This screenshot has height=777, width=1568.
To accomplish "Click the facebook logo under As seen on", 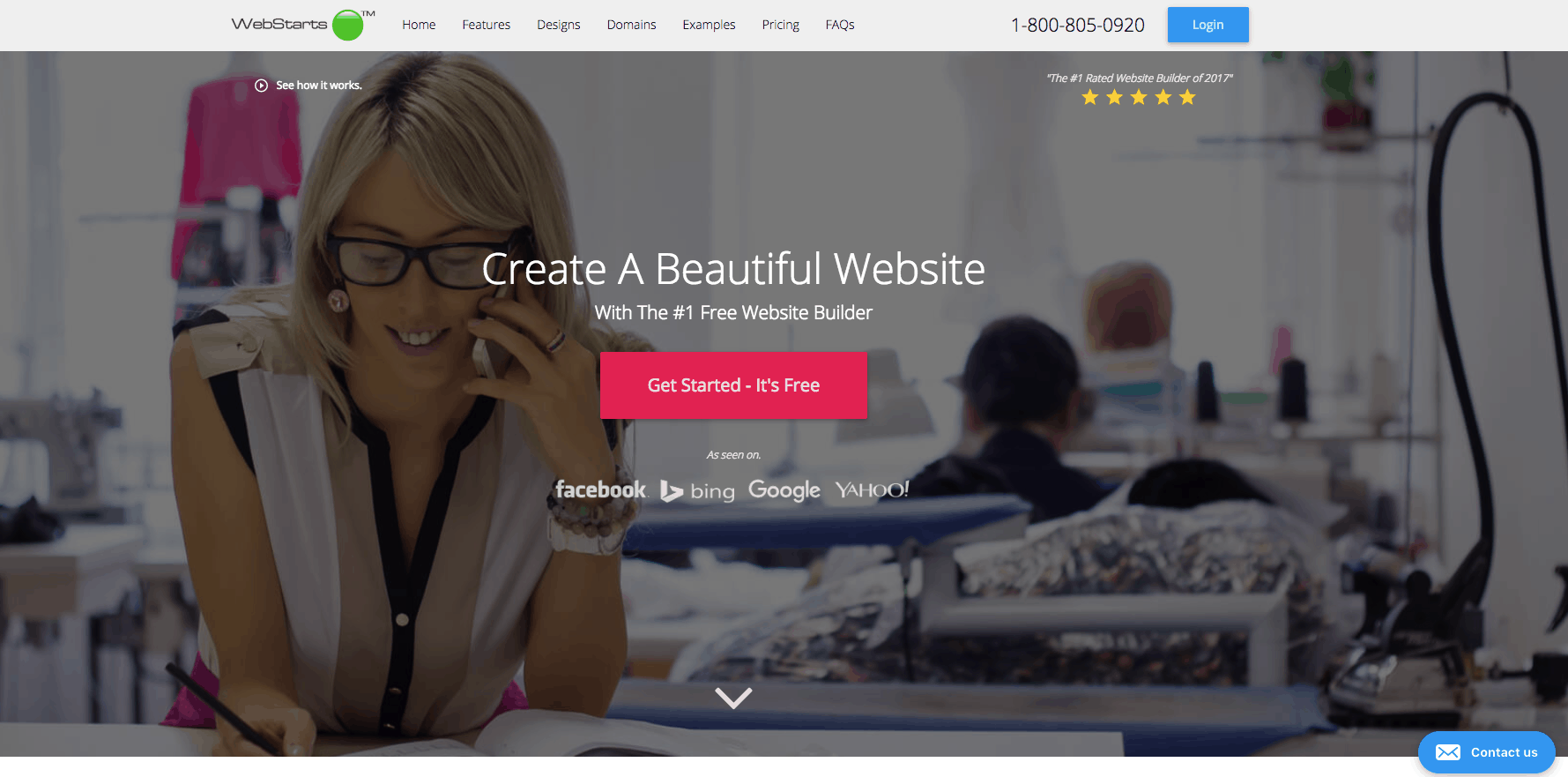I will 600,489.
